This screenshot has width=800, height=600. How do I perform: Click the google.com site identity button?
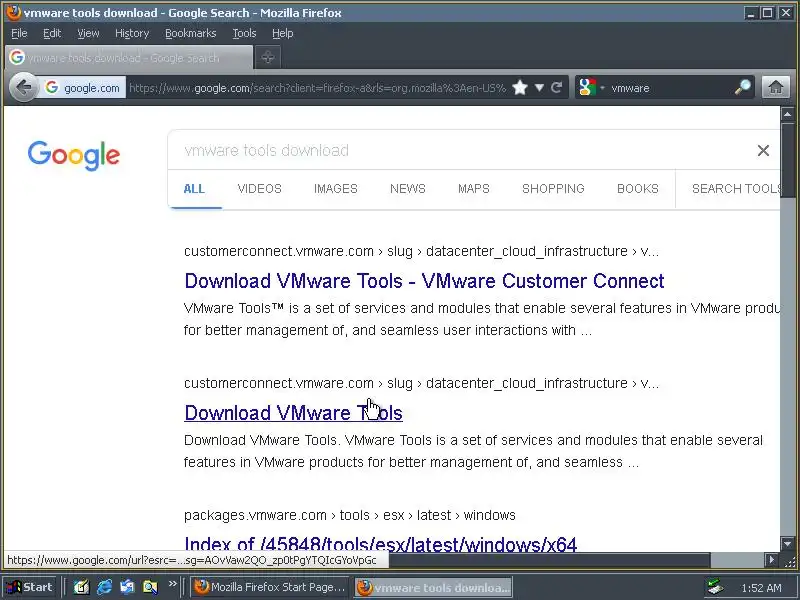[83, 88]
